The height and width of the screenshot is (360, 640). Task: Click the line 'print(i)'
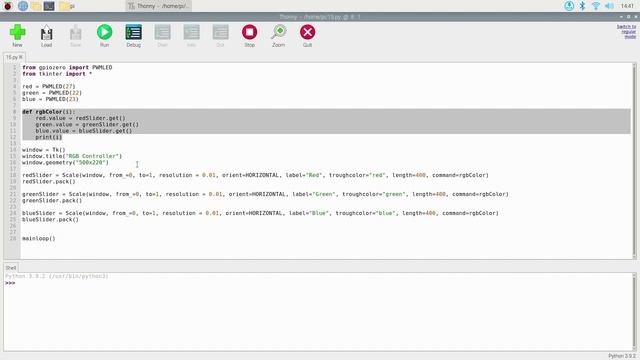pos(49,137)
